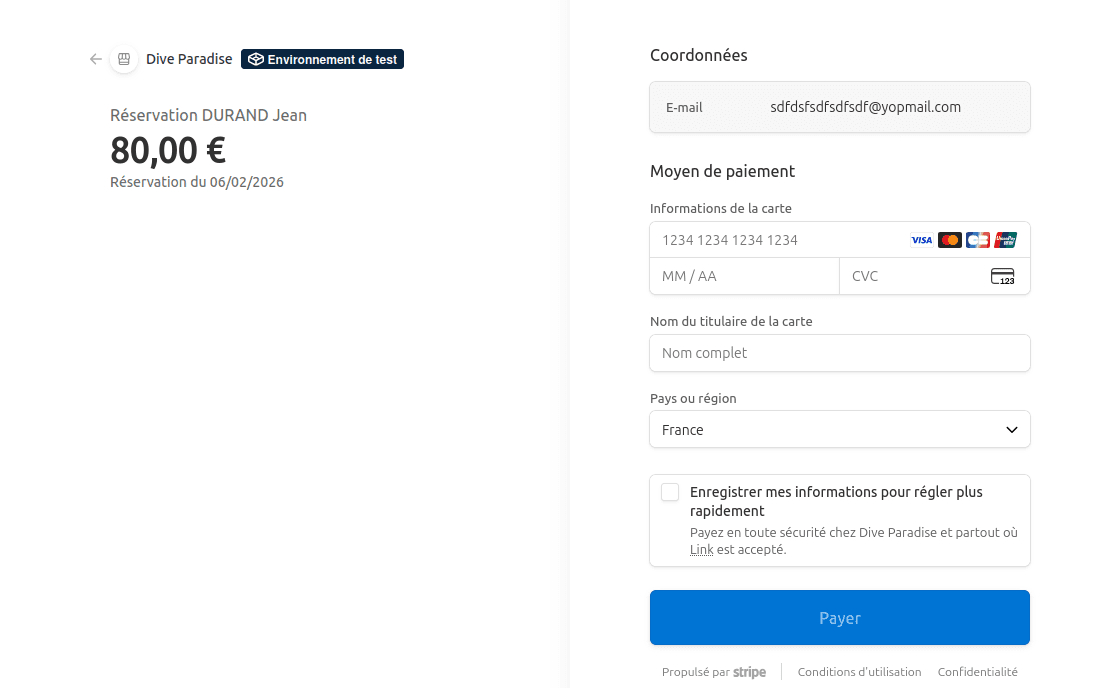
Task: Open the Confidentialité page
Action: click(x=977, y=672)
